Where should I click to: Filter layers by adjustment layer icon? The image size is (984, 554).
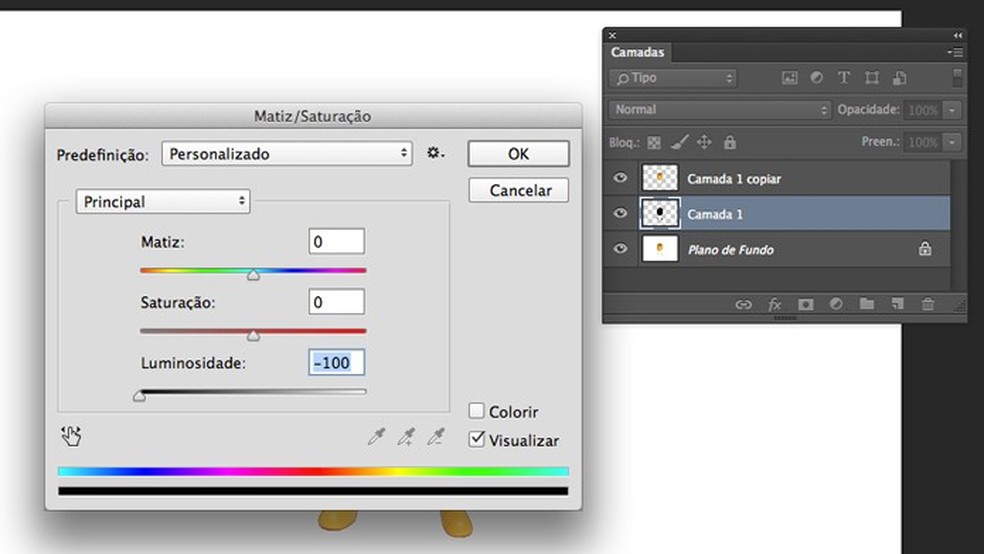click(x=816, y=78)
